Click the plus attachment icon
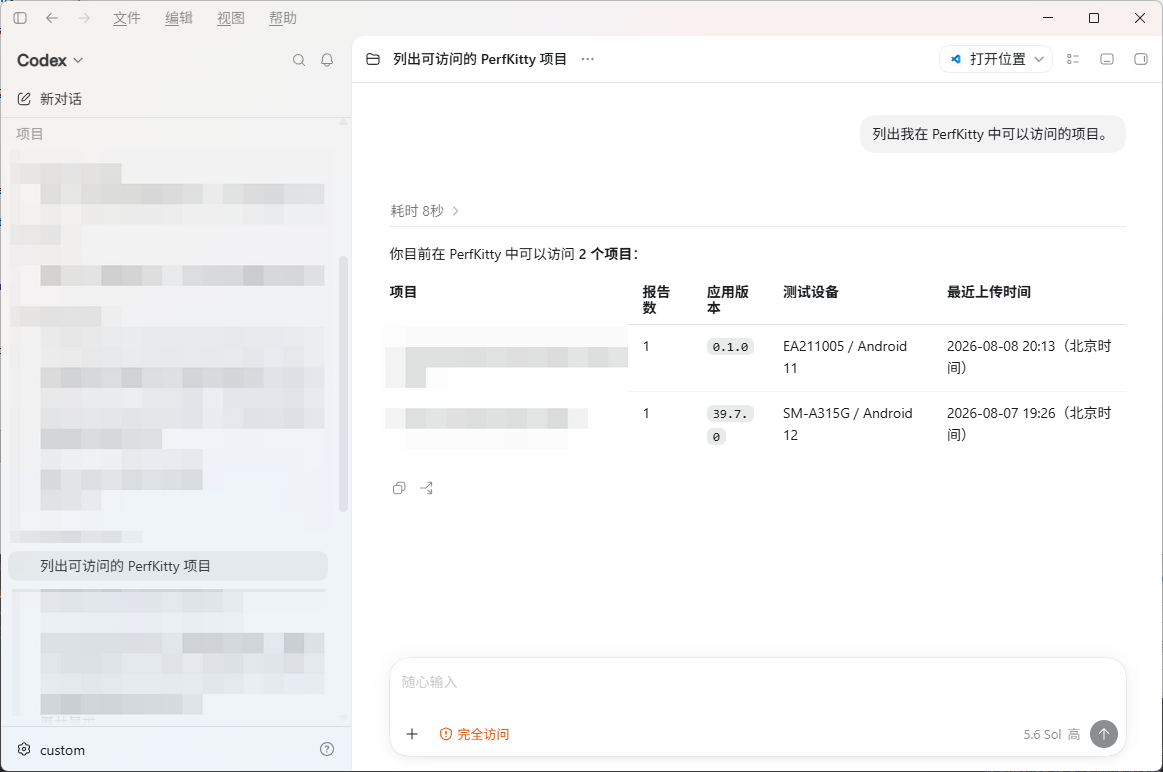The image size is (1163, 772). coord(412,734)
